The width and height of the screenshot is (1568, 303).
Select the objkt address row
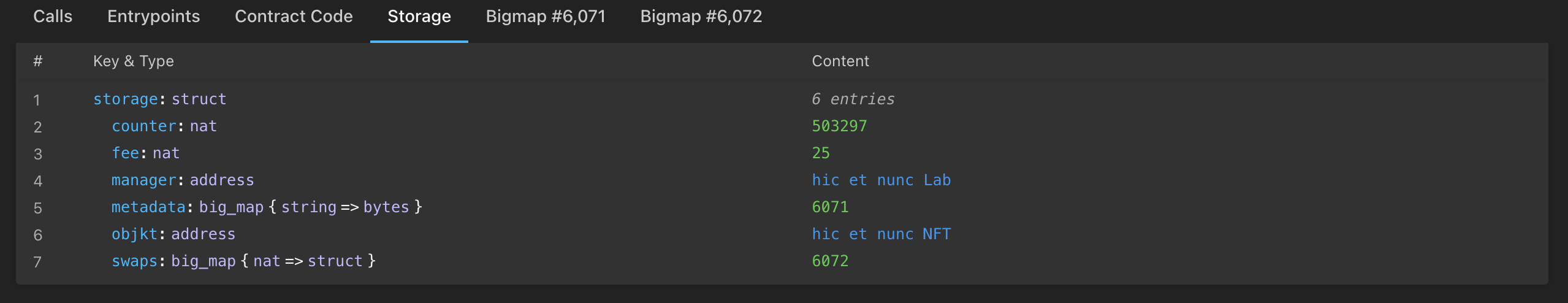point(173,234)
